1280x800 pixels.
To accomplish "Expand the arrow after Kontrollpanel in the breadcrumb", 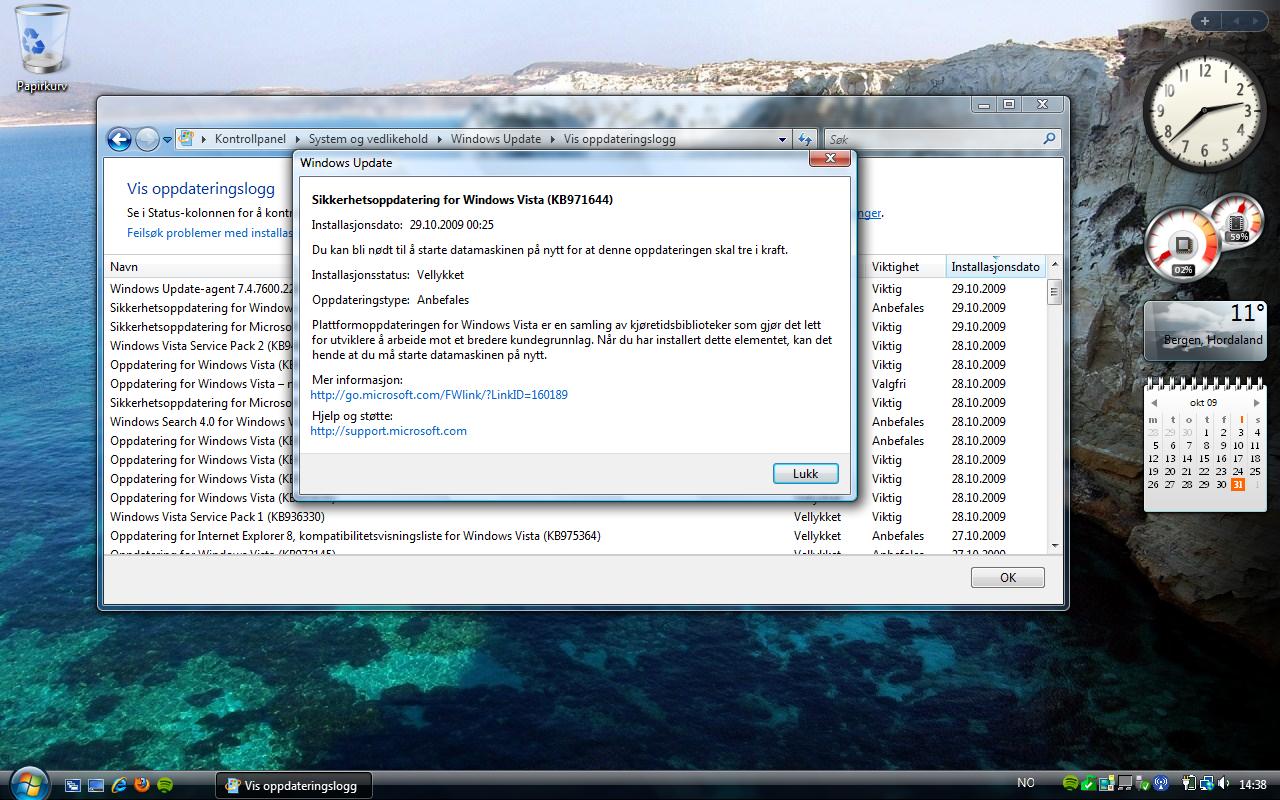I will (296, 139).
